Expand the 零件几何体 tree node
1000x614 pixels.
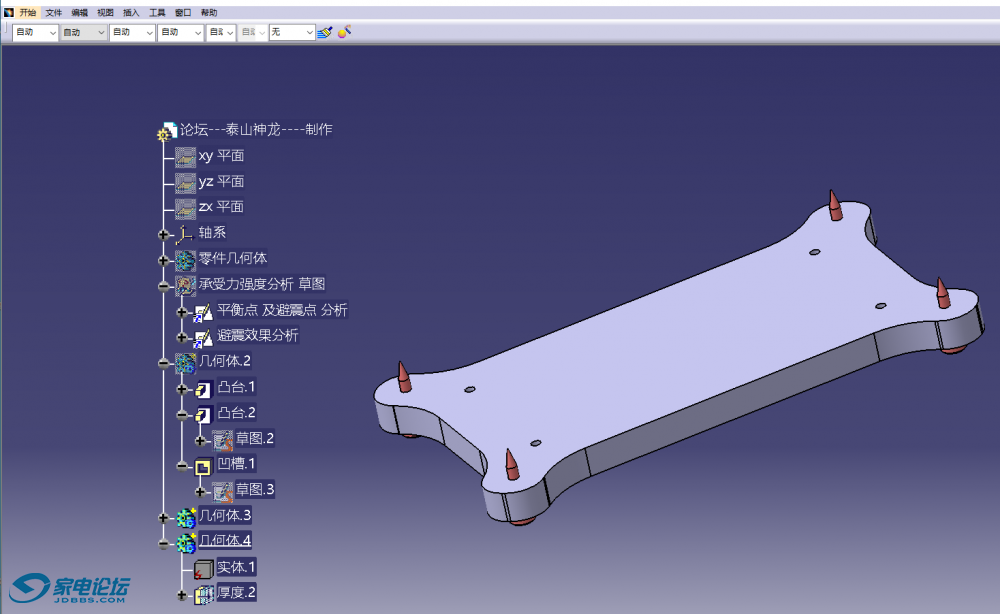tap(164, 260)
